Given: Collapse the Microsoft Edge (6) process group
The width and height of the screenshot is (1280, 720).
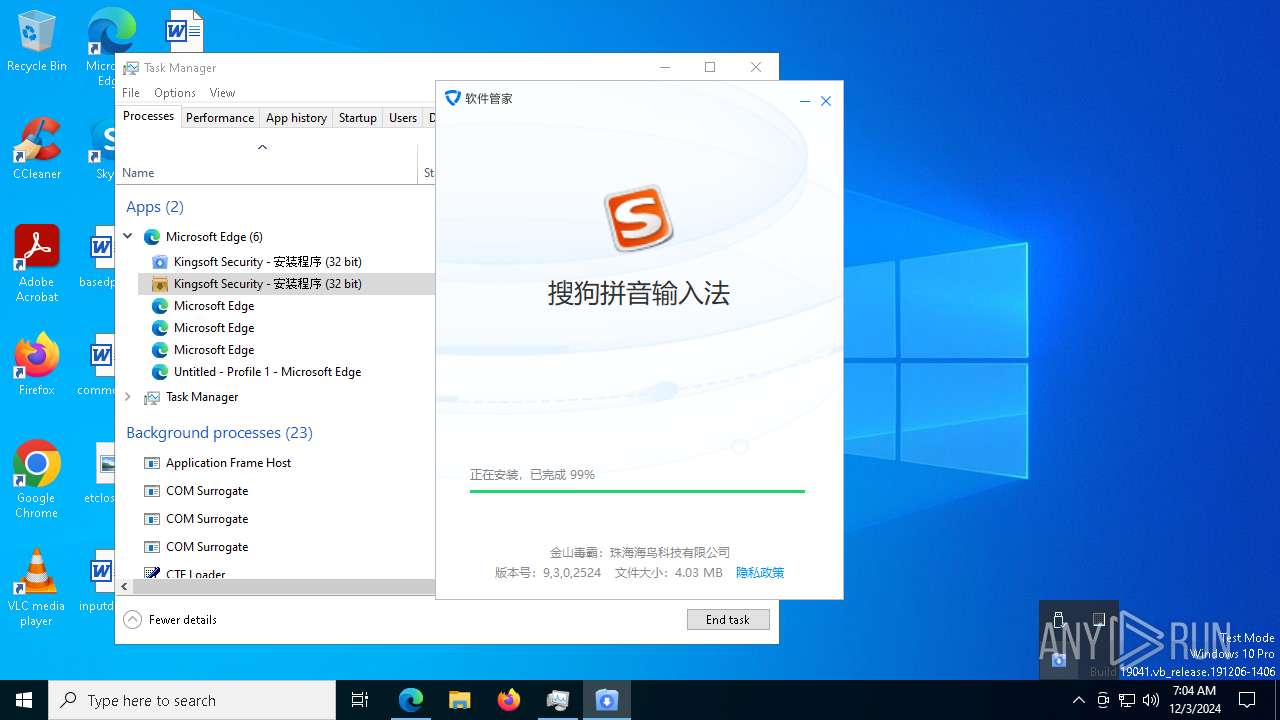Looking at the screenshot, I should (128, 237).
